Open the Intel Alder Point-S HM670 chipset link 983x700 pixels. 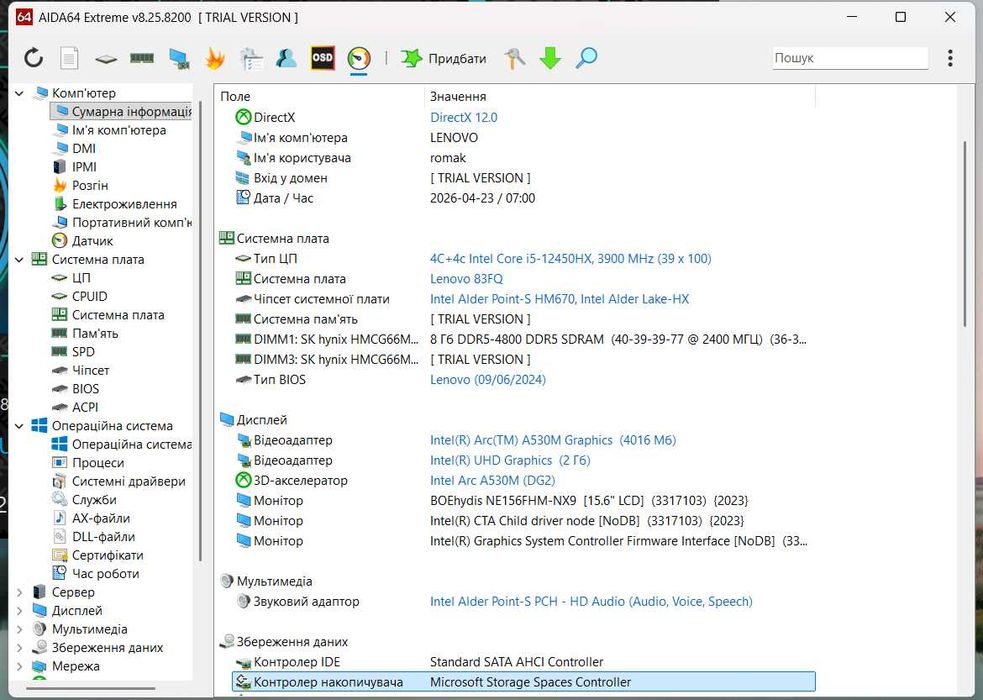pos(559,299)
